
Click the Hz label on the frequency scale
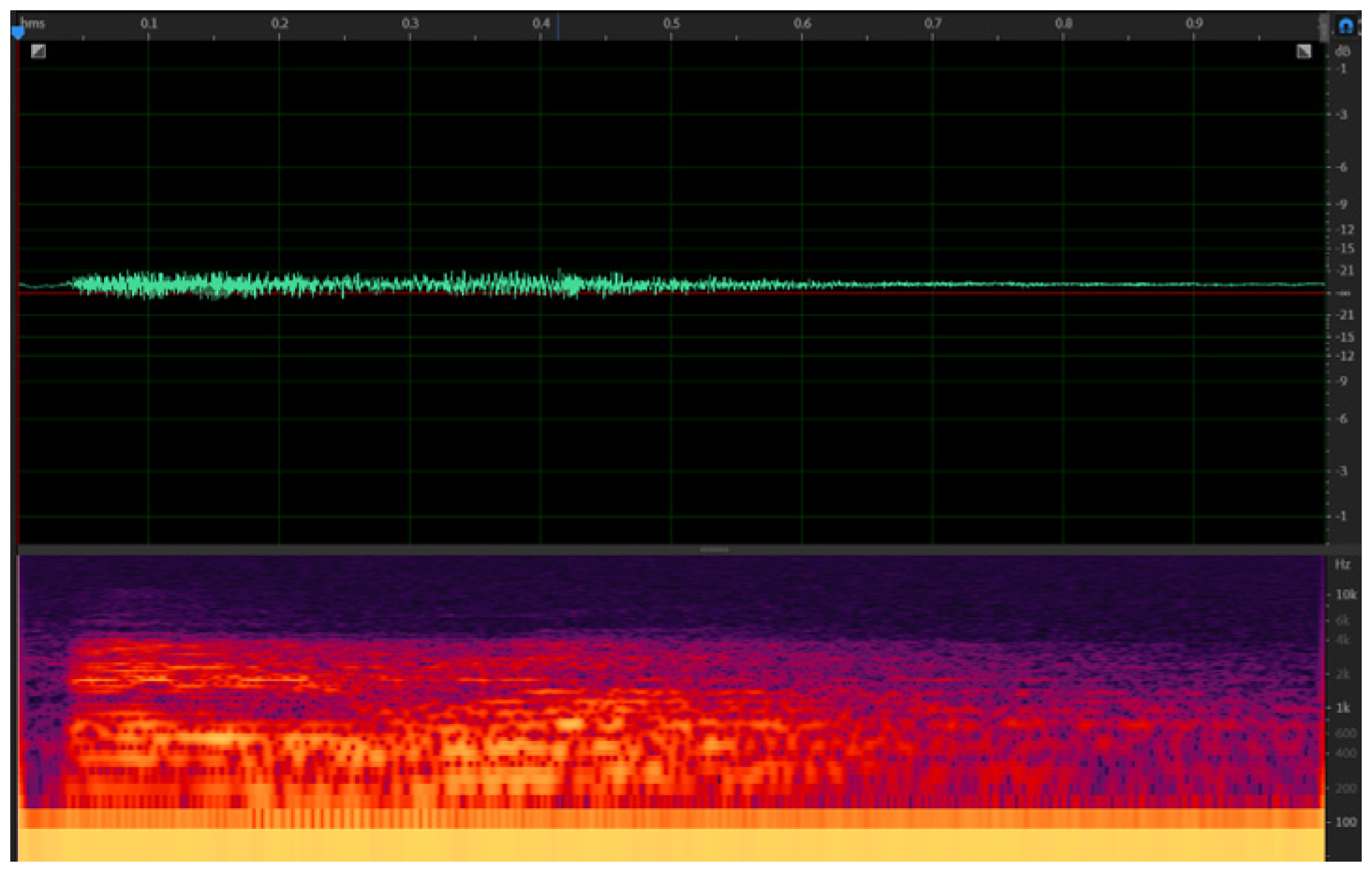tap(1343, 564)
